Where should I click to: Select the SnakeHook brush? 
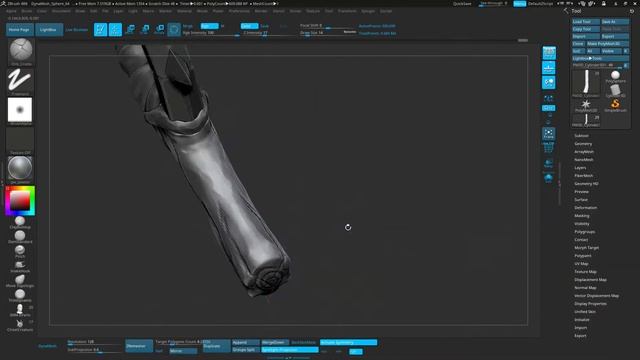tap(20, 266)
